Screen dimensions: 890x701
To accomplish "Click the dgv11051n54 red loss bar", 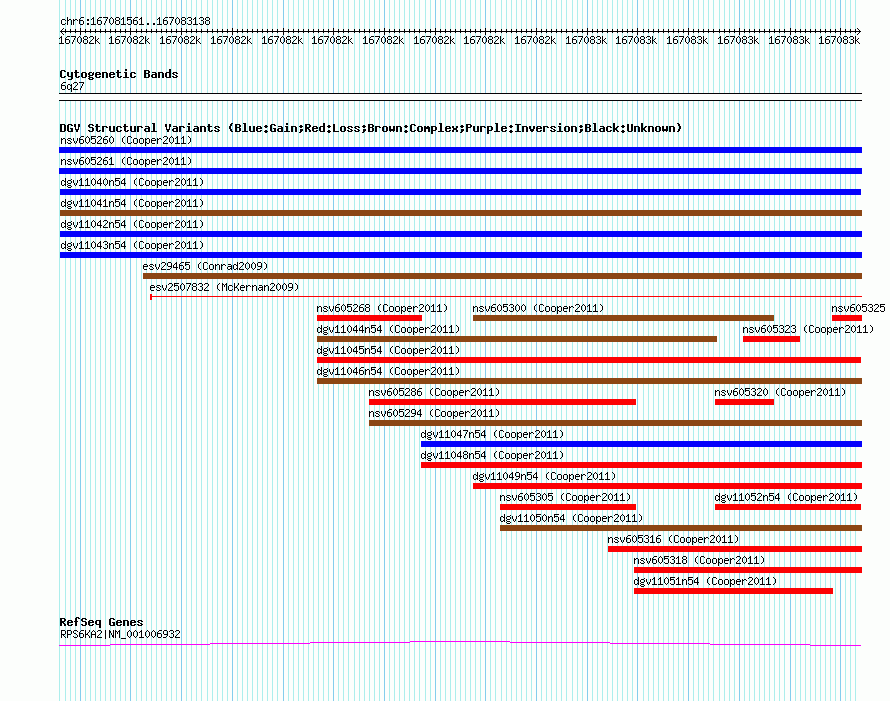I will click(x=733, y=591).
